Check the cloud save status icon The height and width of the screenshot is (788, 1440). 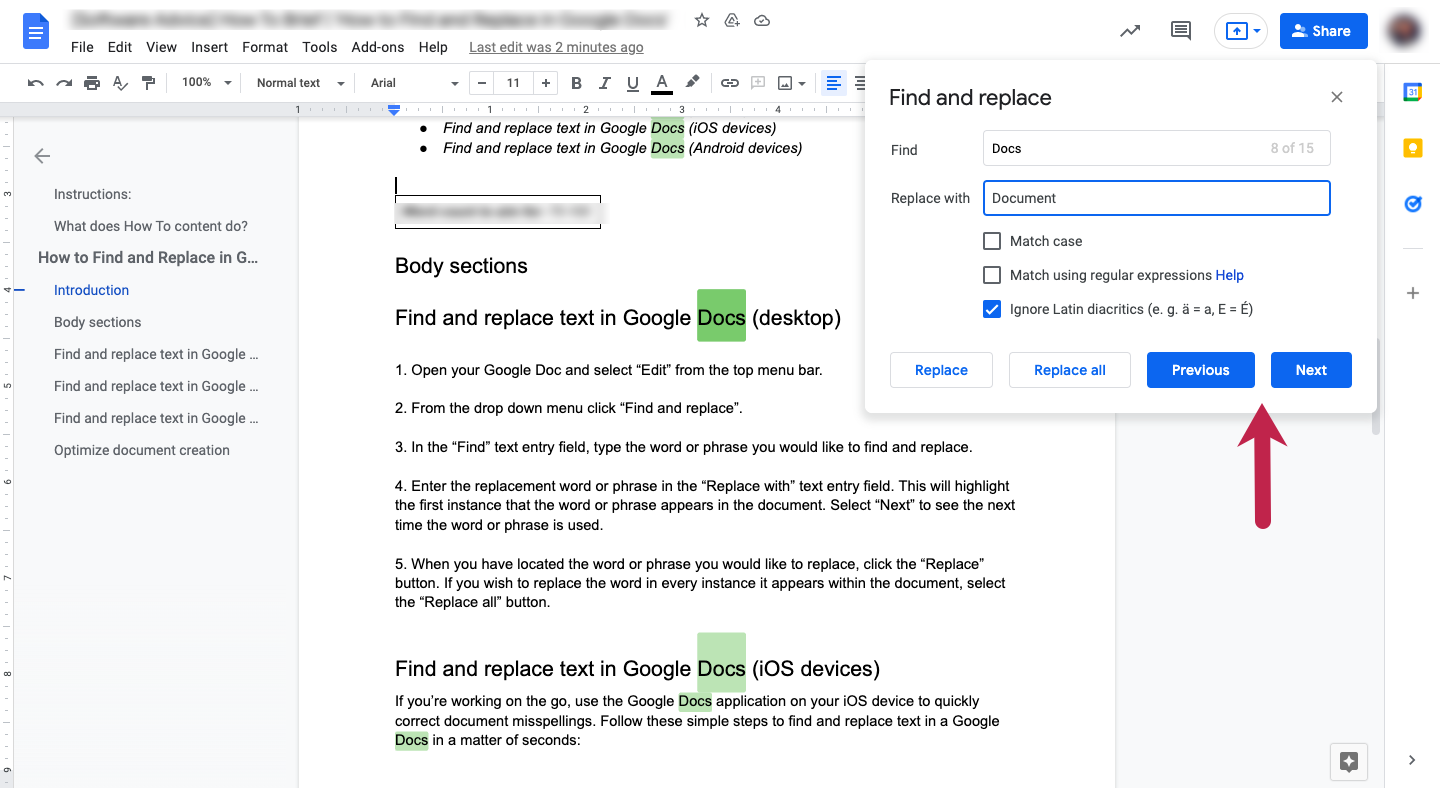coord(762,20)
